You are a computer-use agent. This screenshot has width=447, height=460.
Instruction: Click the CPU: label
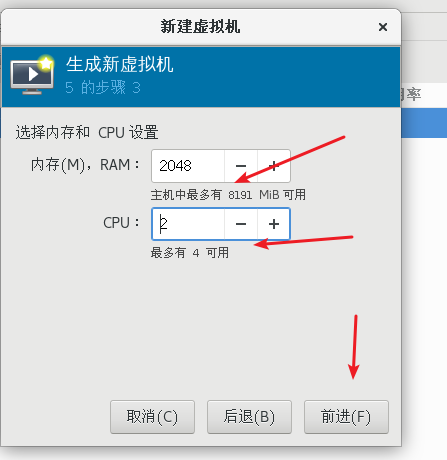click(x=121, y=223)
